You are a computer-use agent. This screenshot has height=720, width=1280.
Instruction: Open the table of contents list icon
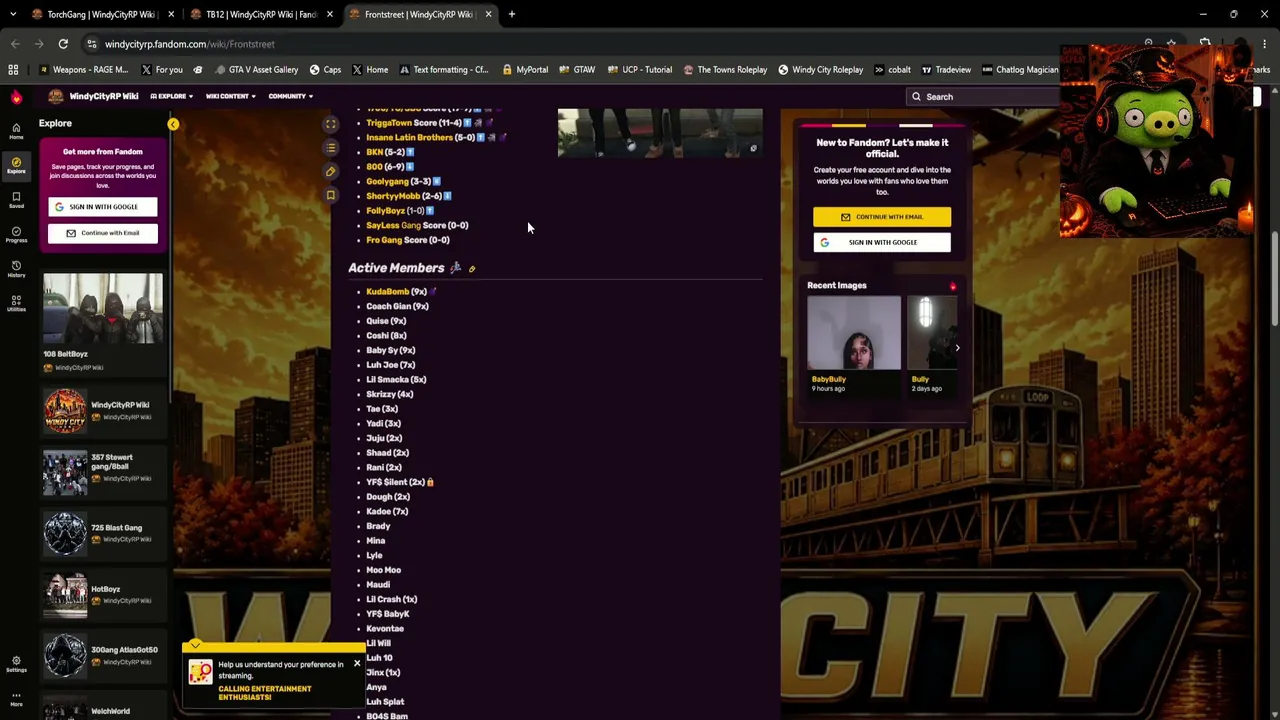331,148
